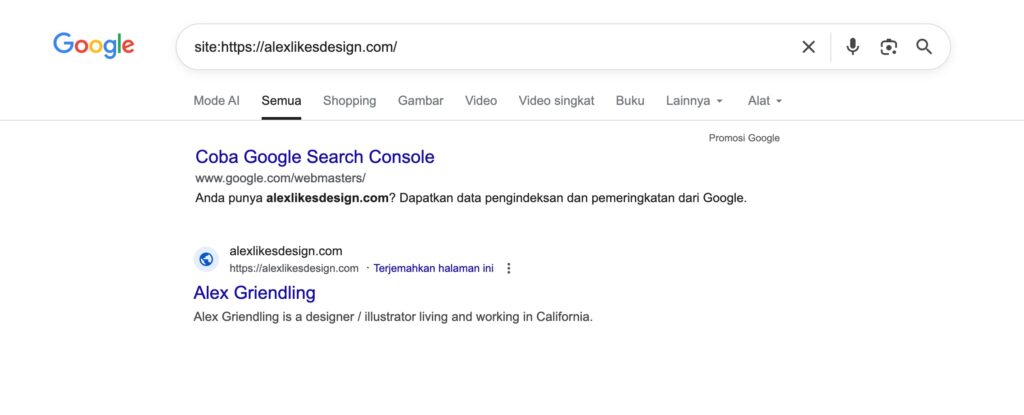Viewport: 1024px width, 415px height.
Task: Click the alexlikesdesign.com globe favicon
Action: coord(206,259)
